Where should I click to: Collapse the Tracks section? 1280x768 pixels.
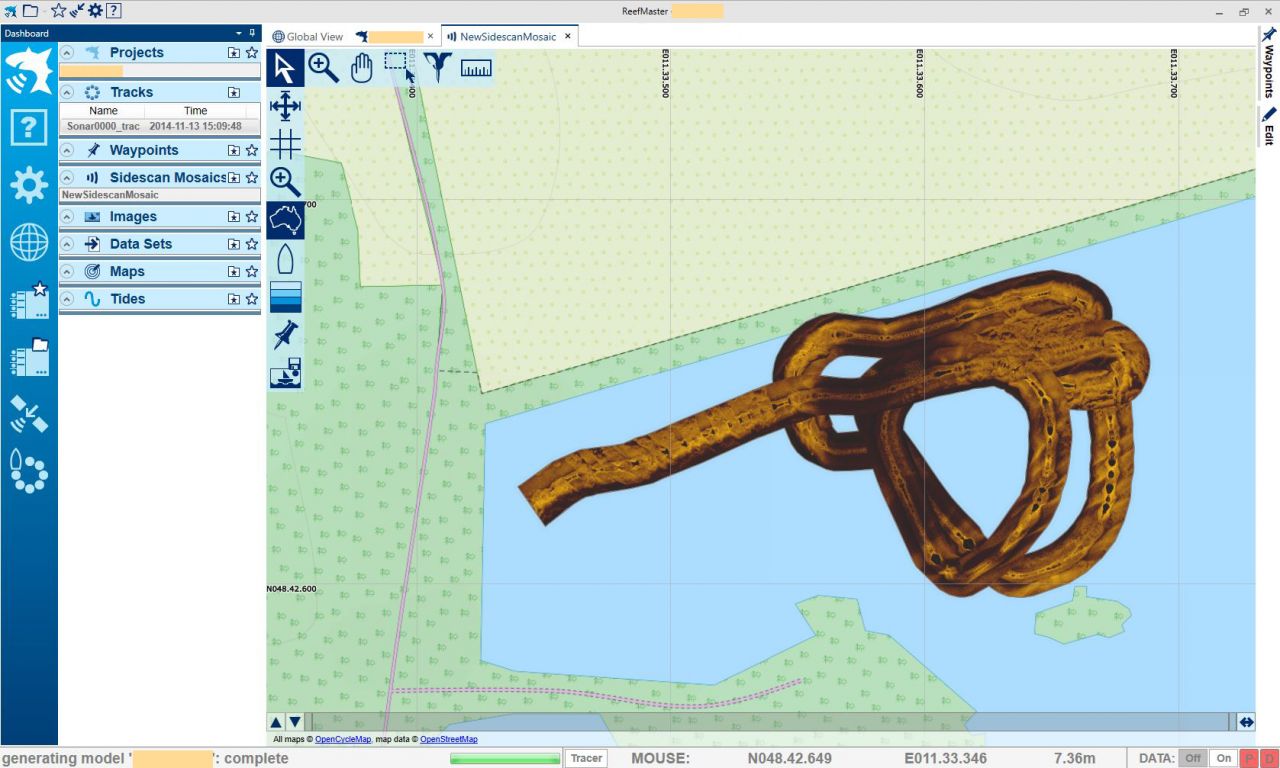coord(67,92)
